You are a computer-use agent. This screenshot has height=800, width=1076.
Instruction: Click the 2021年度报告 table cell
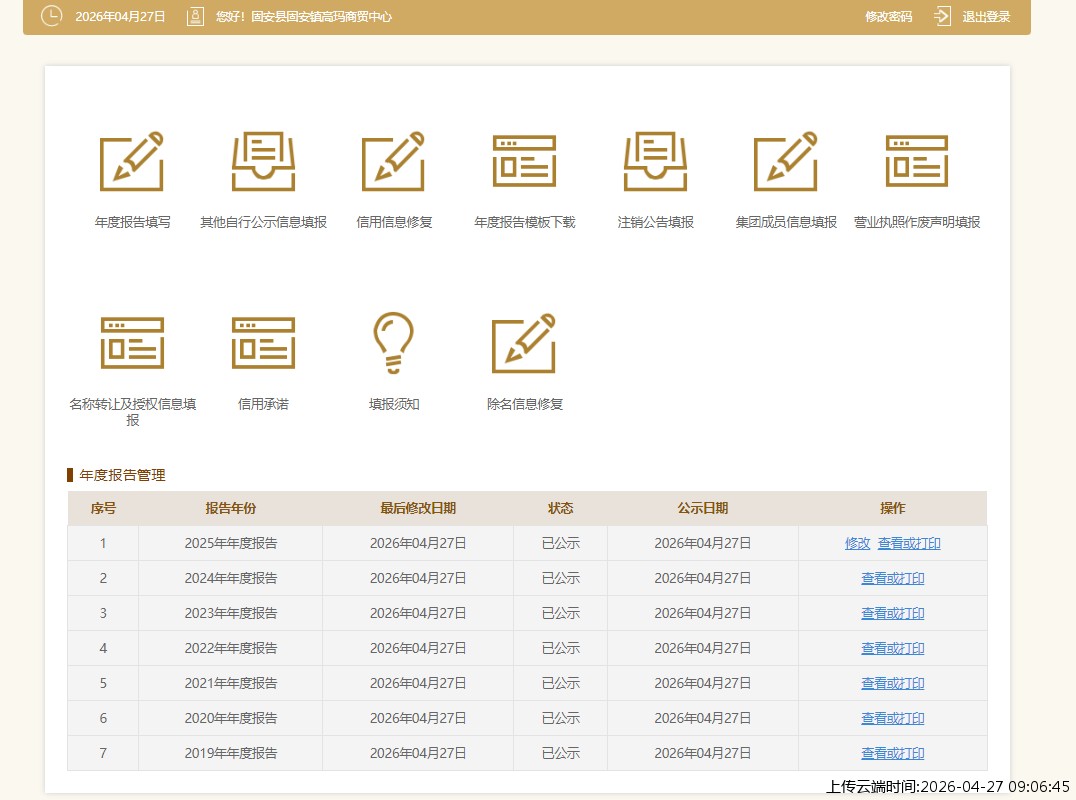(x=230, y=684)
